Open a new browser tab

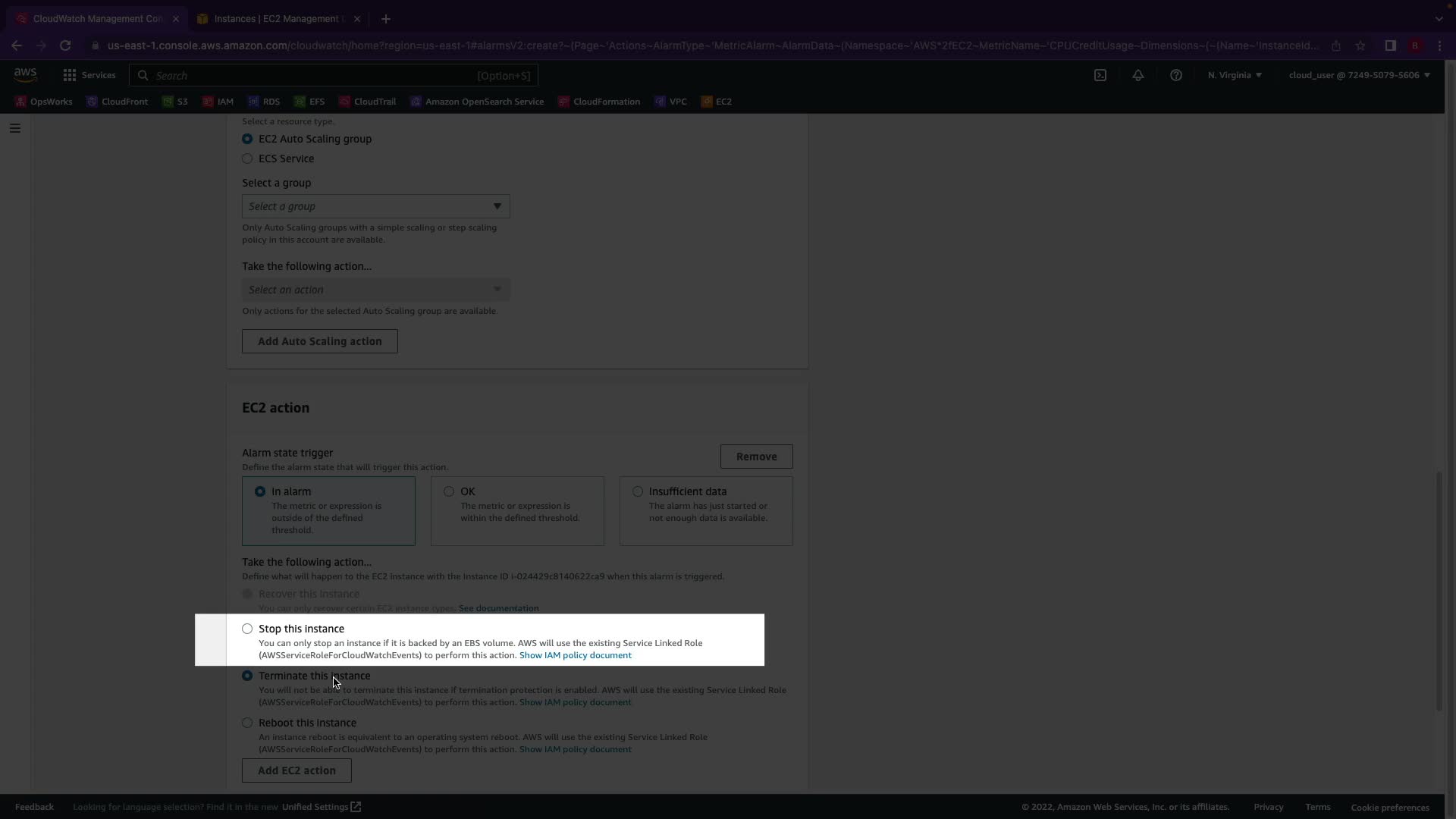pos(386,19)
